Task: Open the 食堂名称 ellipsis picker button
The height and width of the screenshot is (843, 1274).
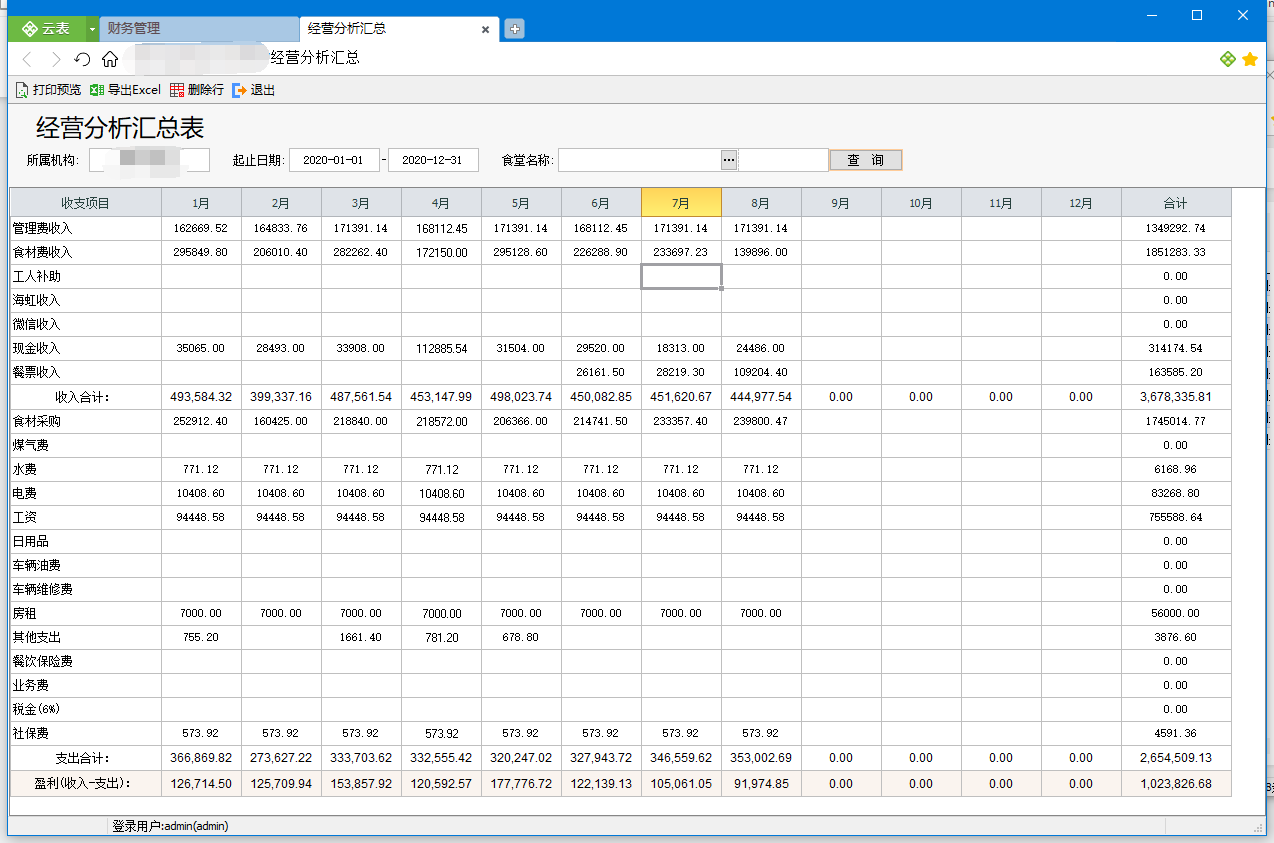Action: point(729,160)
